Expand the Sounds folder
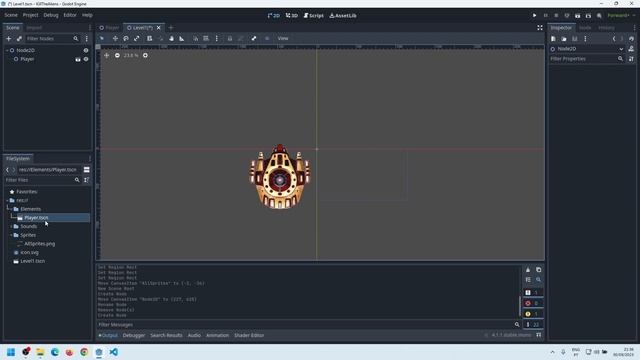640x360 pixels. [11, 226]
